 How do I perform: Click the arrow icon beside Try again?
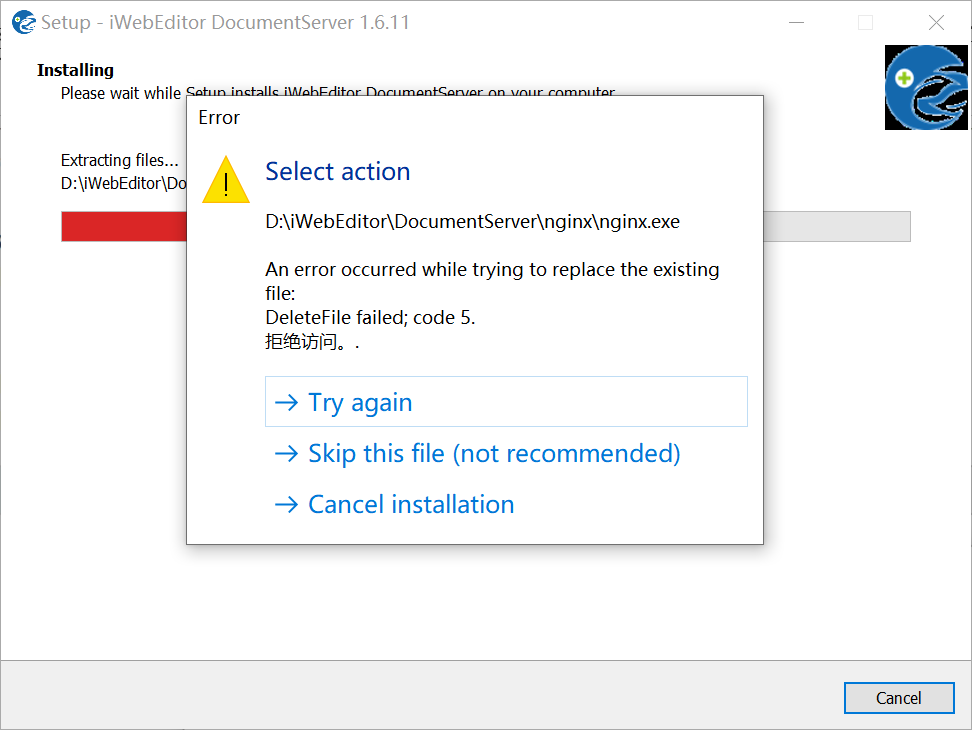(287, 402)
